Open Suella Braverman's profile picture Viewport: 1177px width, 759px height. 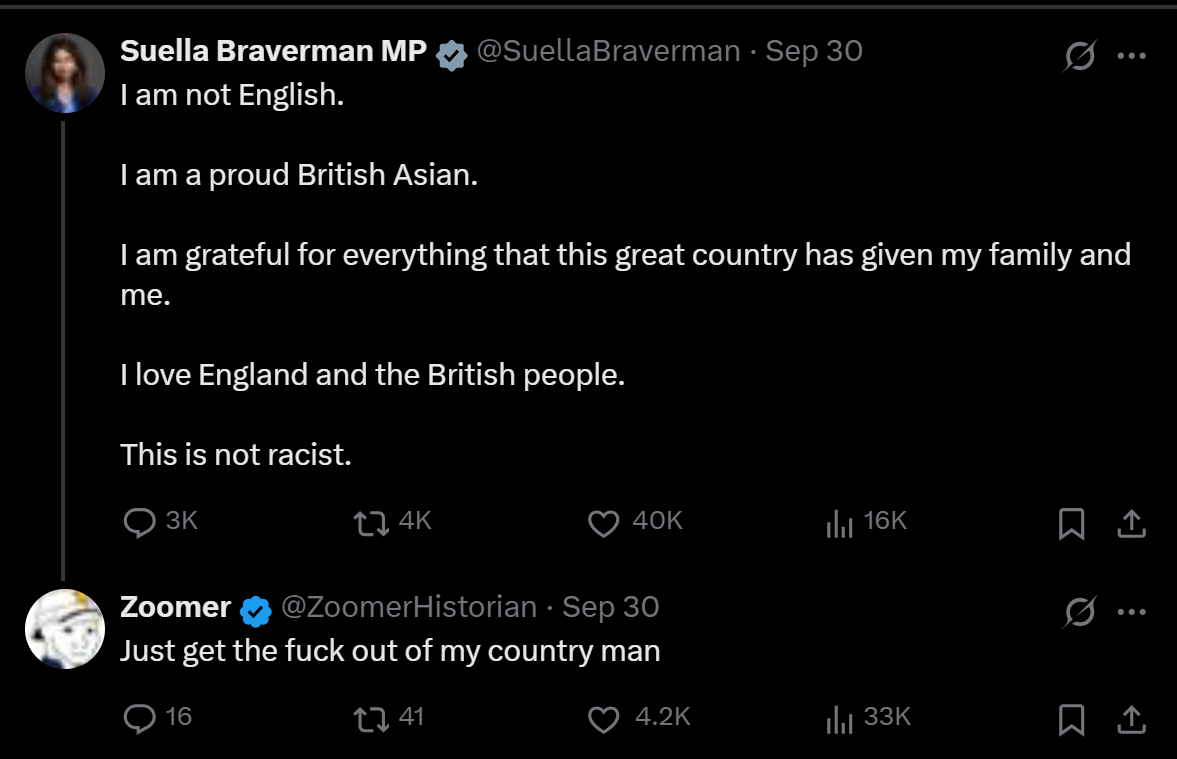coord(65,73)
